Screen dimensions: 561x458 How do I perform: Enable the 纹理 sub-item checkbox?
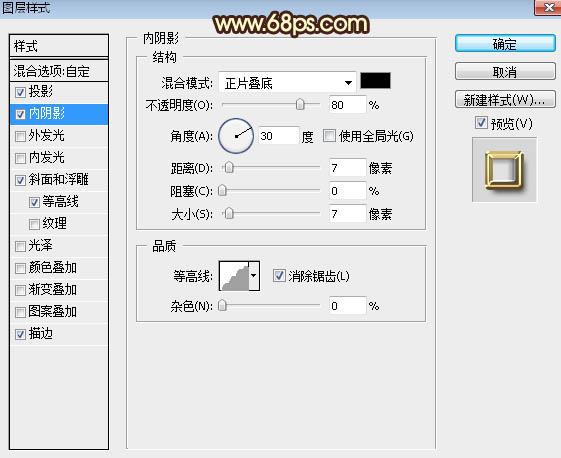click(34, 224)
